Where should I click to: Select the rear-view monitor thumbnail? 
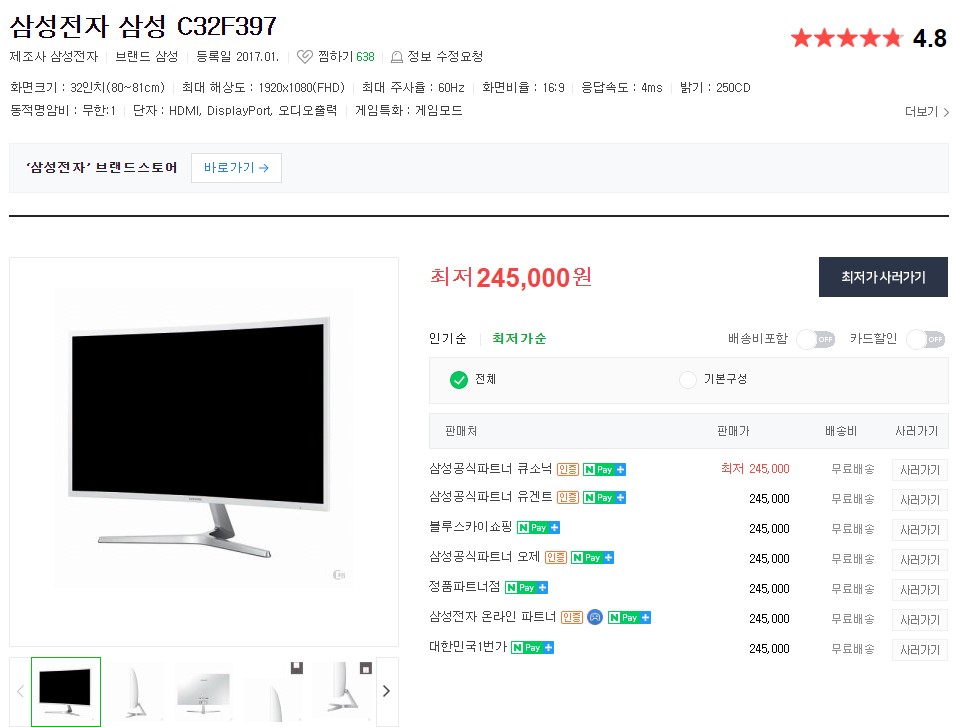click(x=204, y=691)
